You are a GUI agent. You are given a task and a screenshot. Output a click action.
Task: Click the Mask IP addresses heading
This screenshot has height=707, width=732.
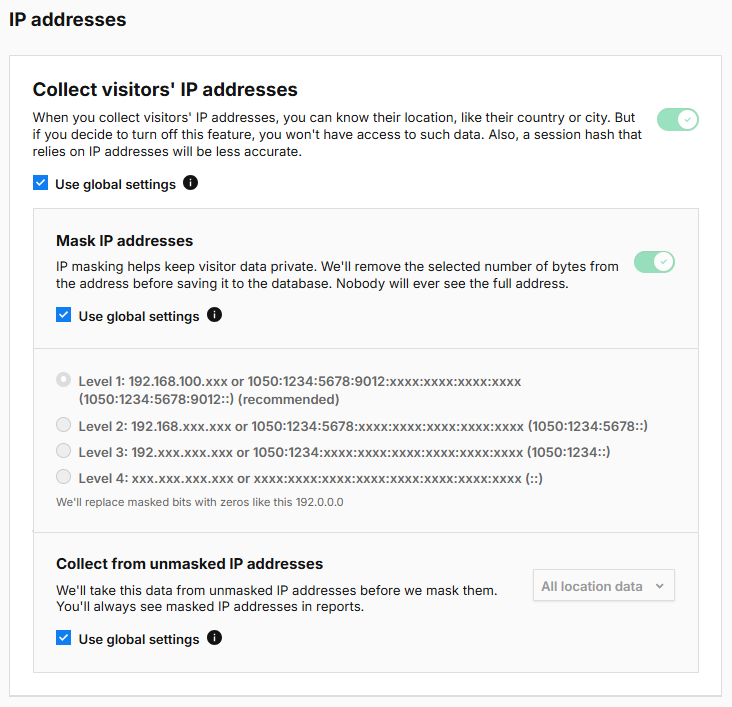coord(124,241)
